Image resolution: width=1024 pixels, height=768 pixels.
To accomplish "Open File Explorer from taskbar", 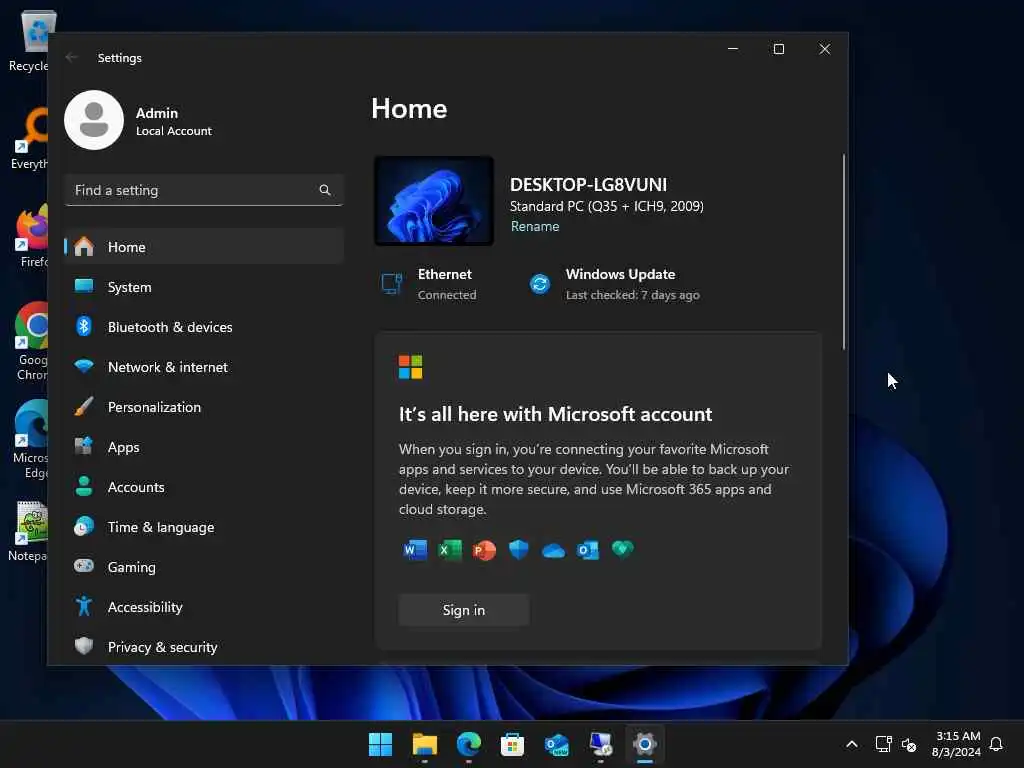I will (424, 744).
